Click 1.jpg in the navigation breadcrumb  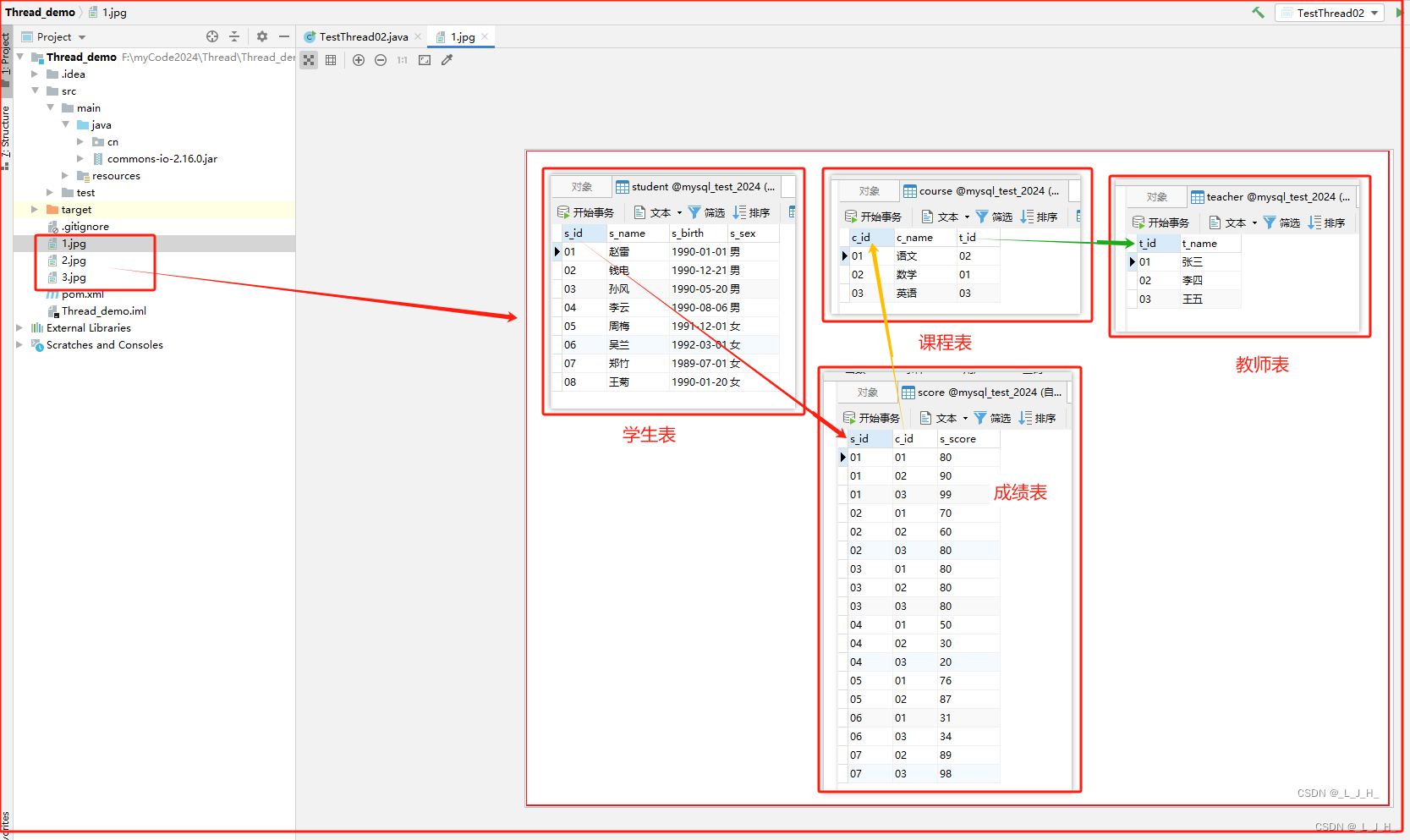[x=108, y=12]
